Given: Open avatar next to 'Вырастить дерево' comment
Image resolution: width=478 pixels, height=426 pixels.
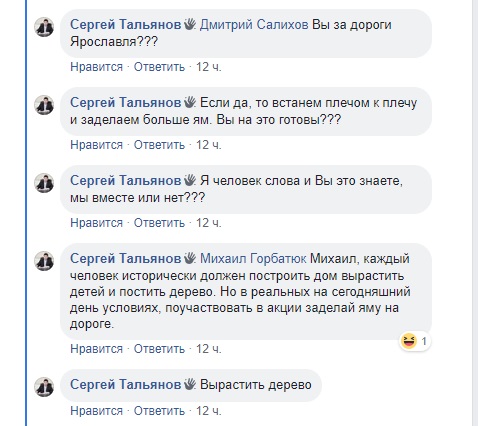Looking at the screenshot, I should pos(44,387).
